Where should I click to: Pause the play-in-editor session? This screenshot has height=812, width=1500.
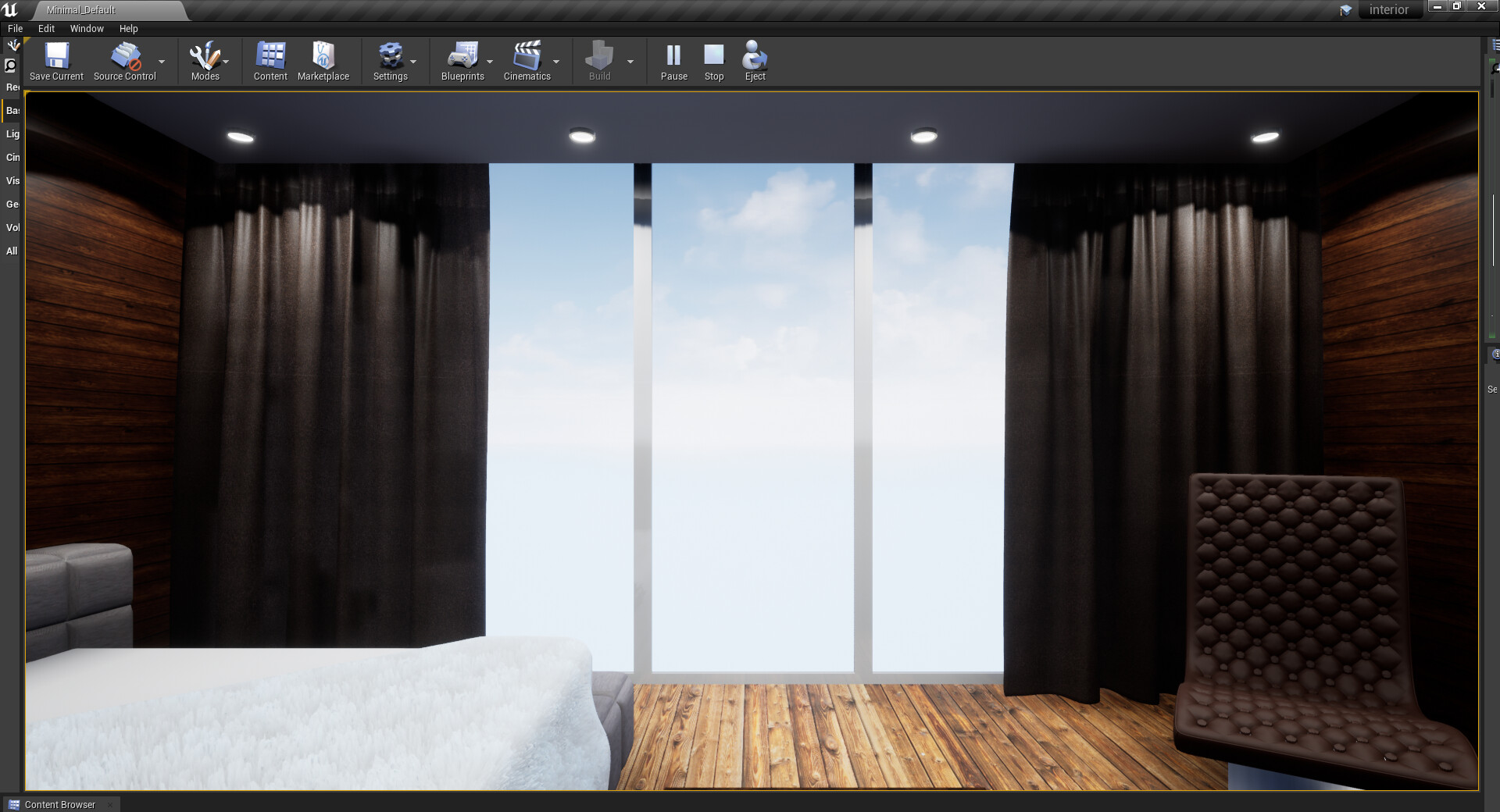(673, 56)
